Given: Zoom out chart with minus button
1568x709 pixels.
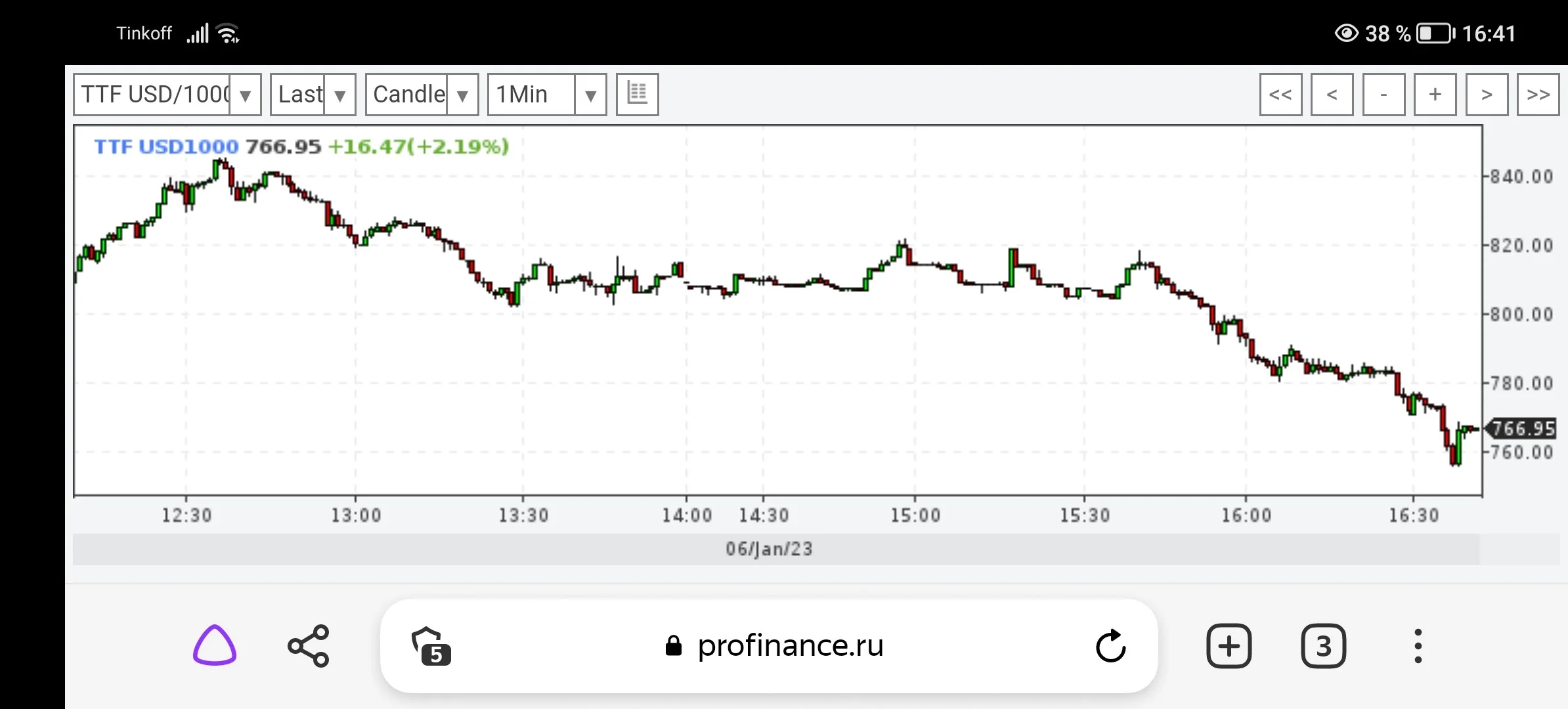Looking at the screenshot, I should tap(1383, 95).
